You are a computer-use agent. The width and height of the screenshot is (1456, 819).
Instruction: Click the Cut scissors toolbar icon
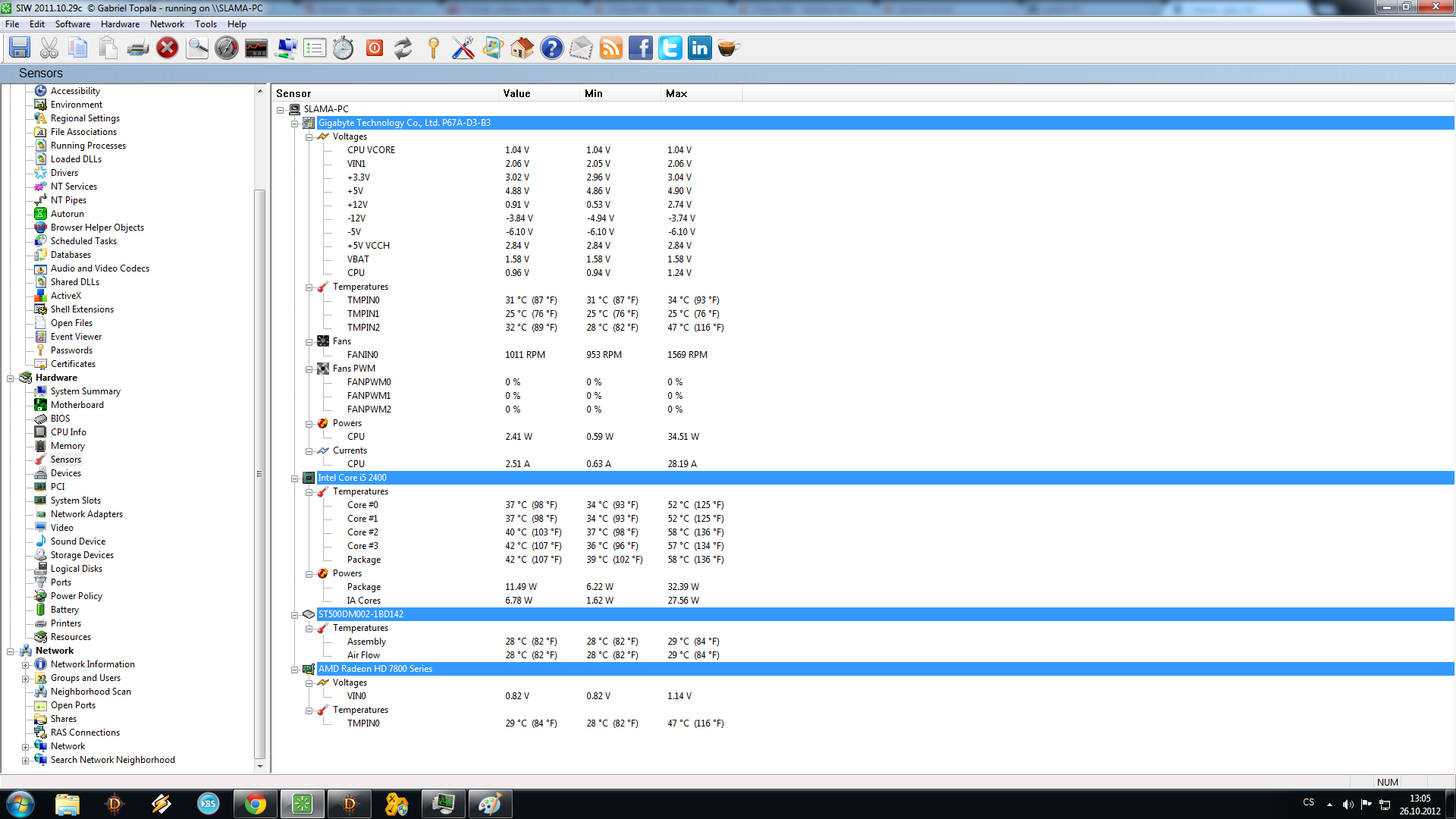point(49,48)
